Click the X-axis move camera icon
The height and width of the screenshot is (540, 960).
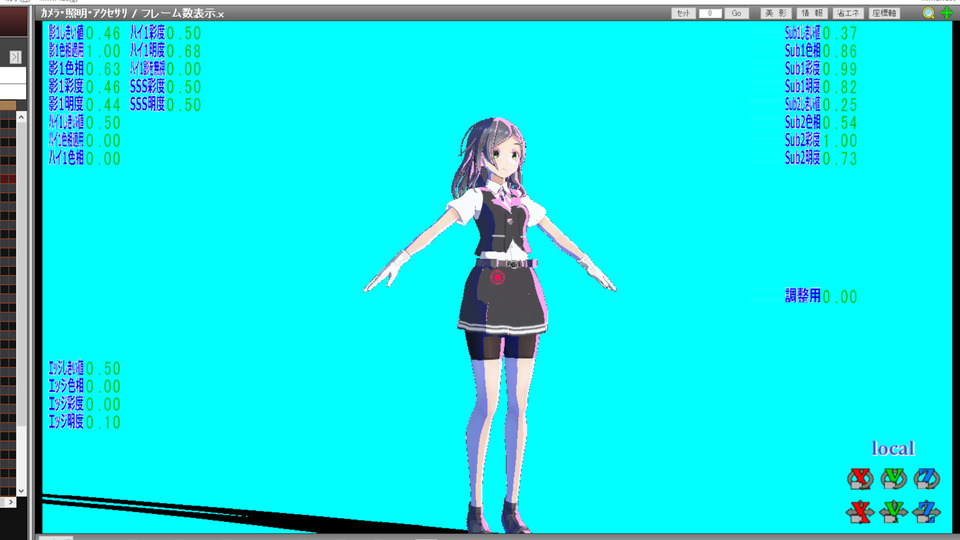860,512
